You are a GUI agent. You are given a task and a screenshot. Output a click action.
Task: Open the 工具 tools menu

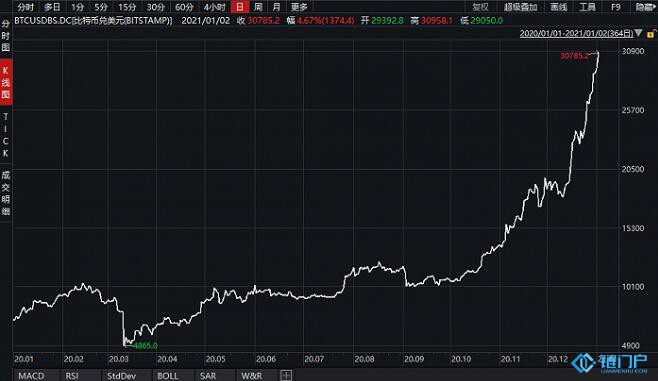click(588, 7)
